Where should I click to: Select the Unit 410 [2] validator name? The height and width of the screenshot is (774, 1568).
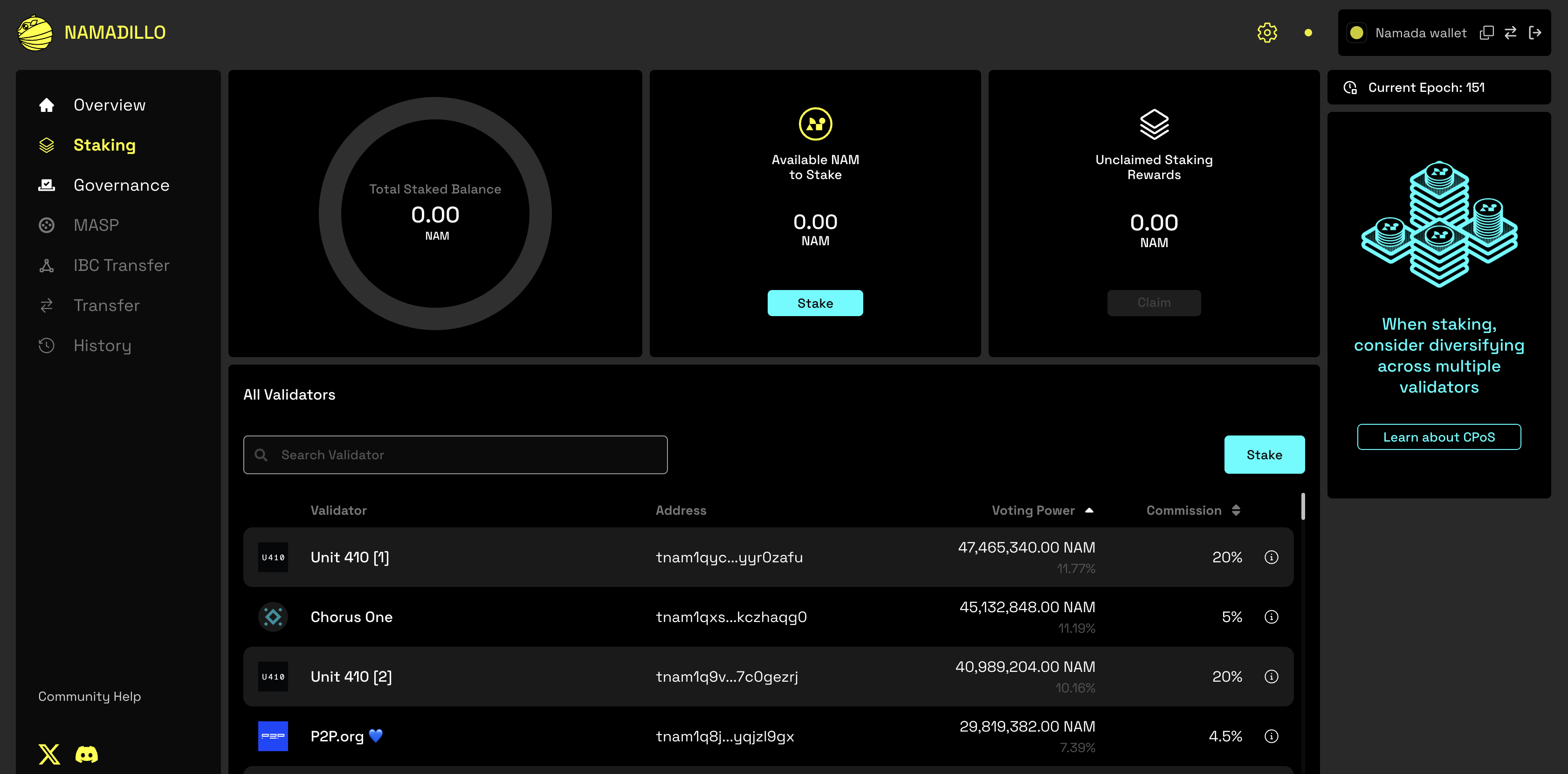pyautogui.click(x=351, y=677)
